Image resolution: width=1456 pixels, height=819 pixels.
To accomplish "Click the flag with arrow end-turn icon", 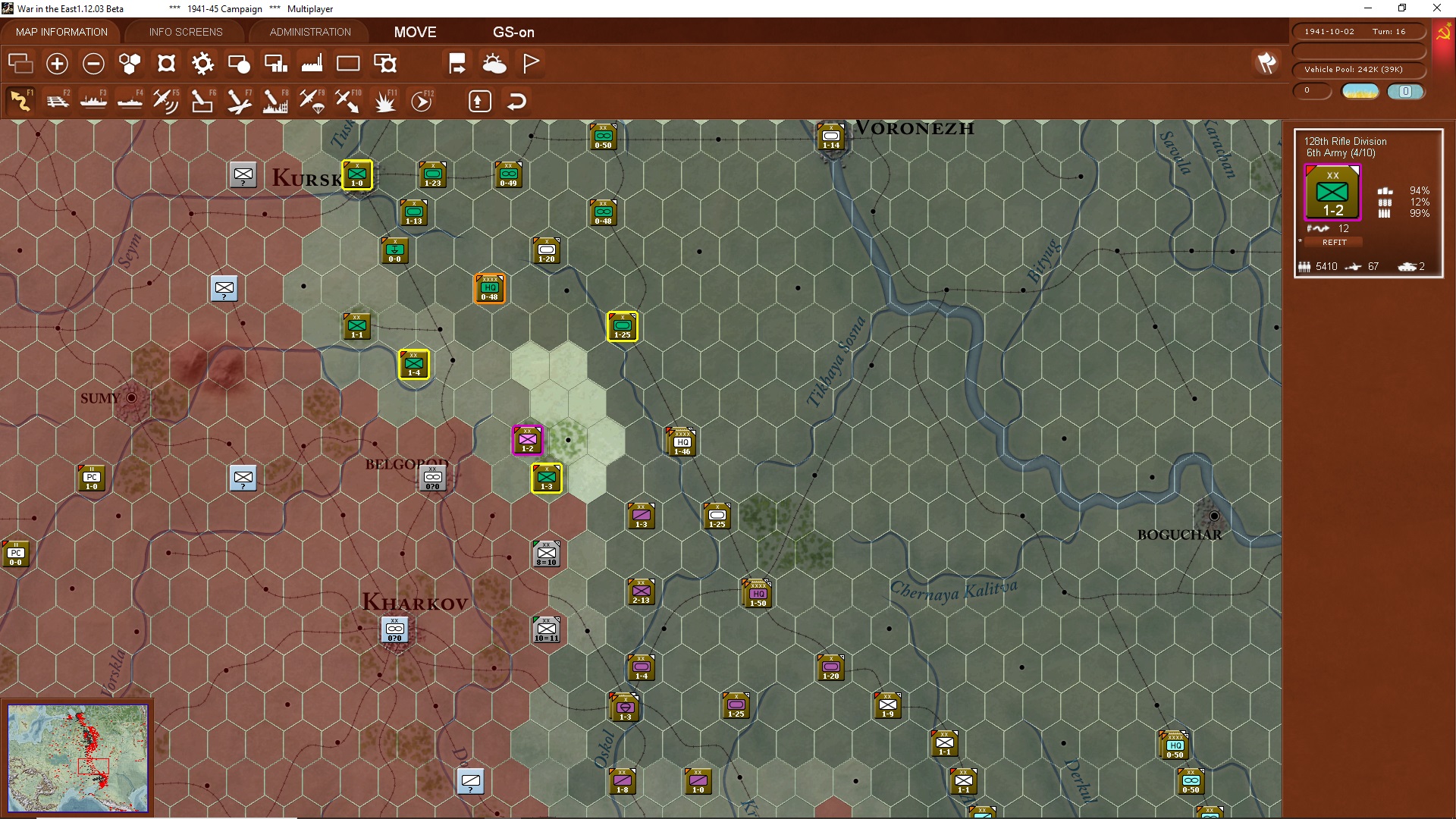I will [x=457, y=64].
